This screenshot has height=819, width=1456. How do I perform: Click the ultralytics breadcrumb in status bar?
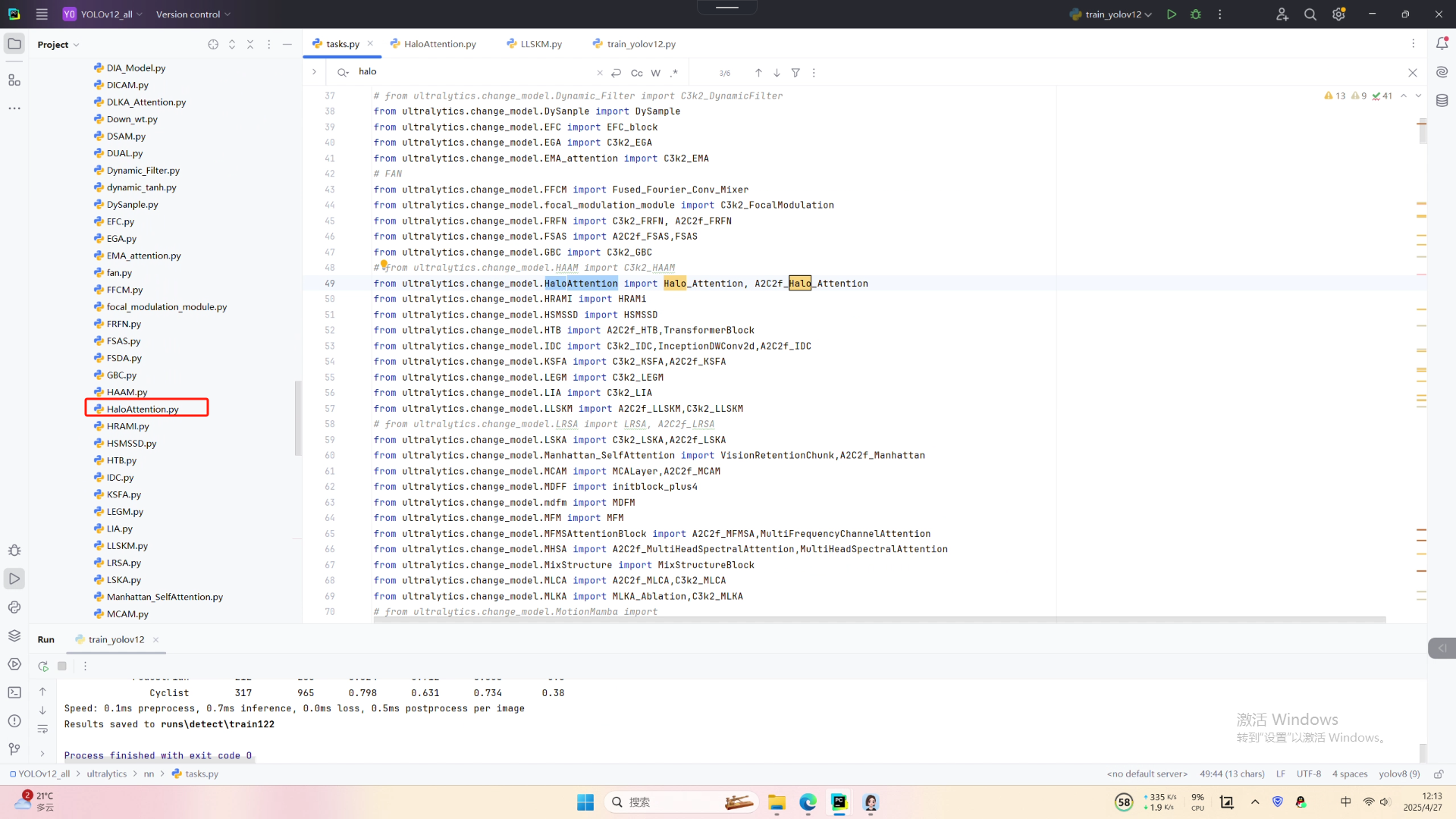point(106,774)
